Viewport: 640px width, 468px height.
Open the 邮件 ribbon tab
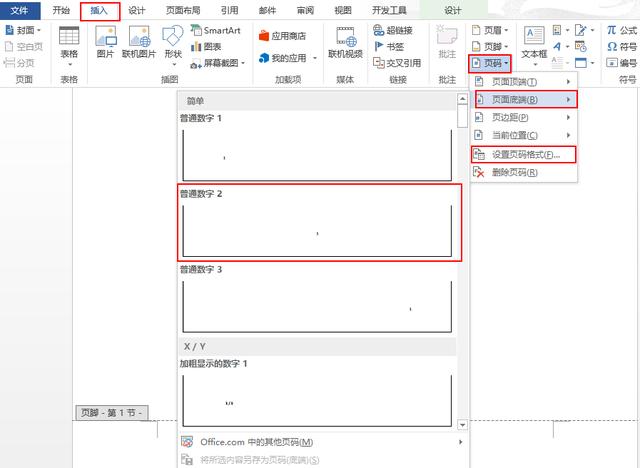point(267,10)
